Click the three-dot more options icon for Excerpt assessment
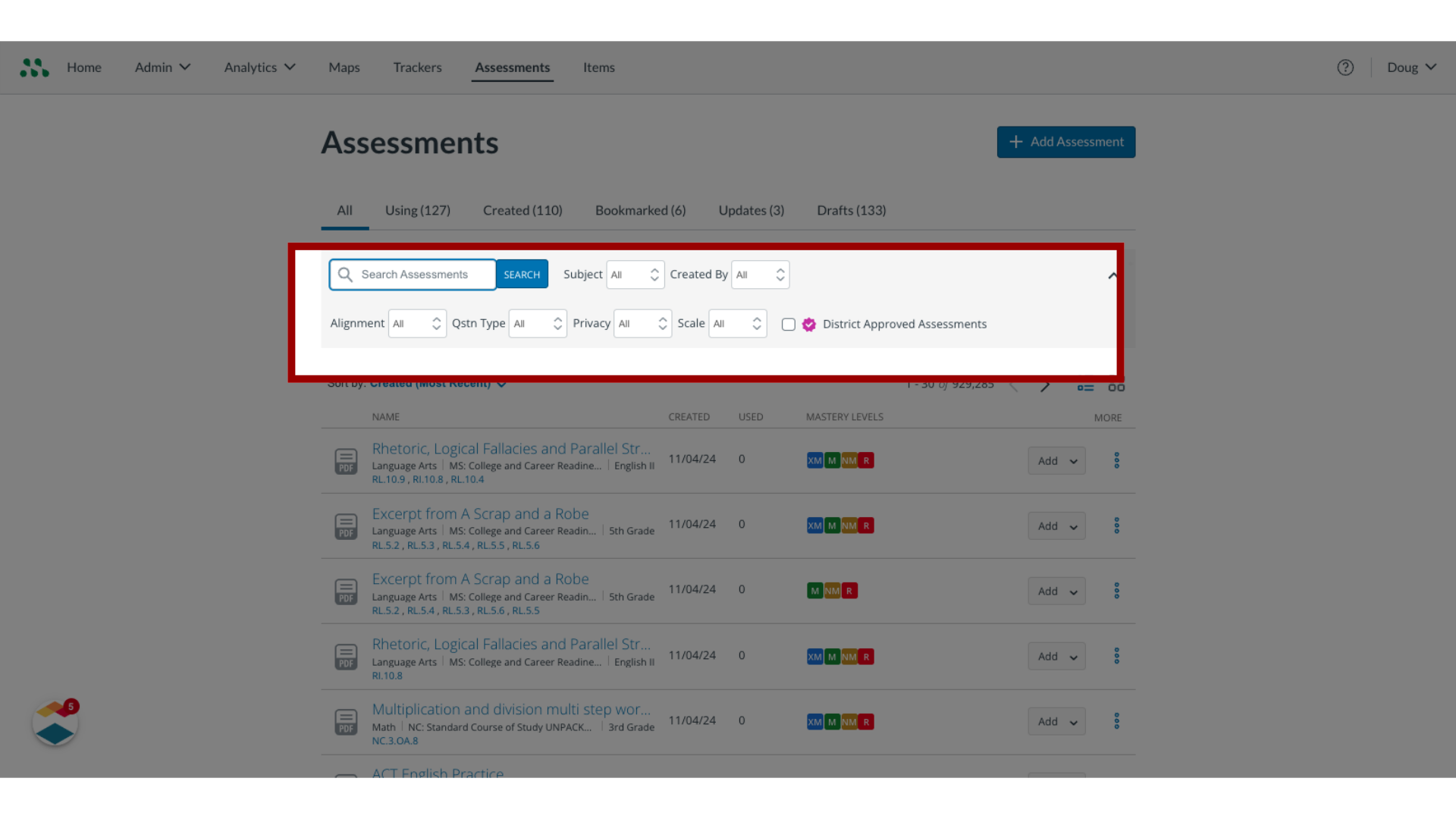This screenshot has height=819, width=1456. click(x=1116, y=525)
